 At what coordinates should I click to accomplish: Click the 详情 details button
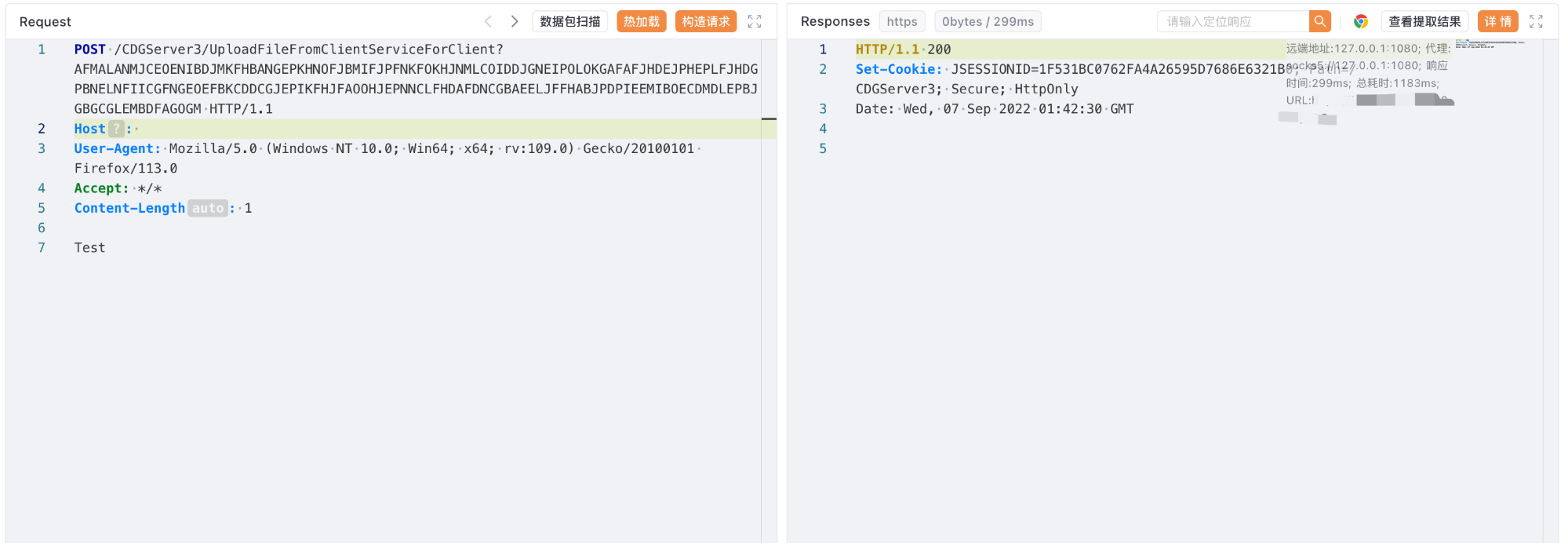click(1497, 21)
